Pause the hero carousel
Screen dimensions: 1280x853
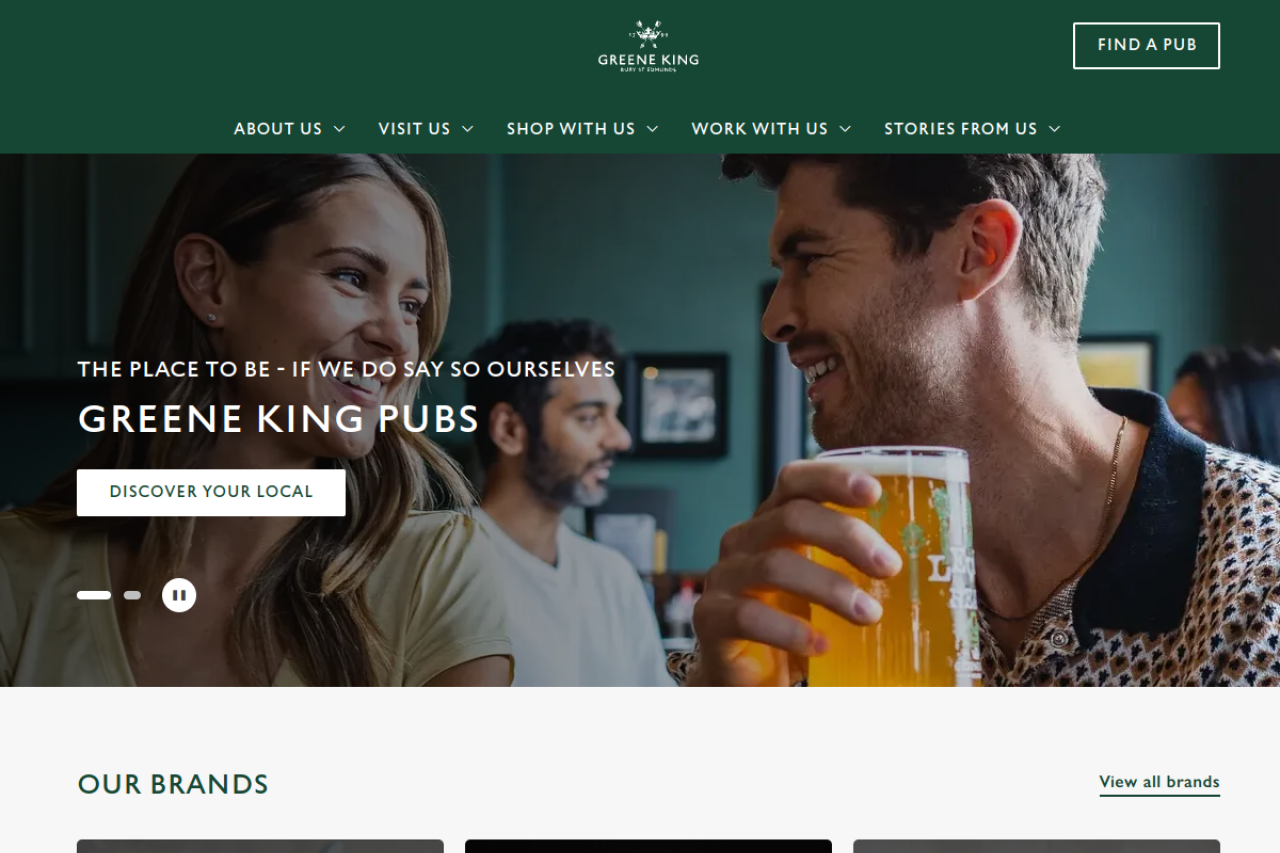(x=179, y=595)
